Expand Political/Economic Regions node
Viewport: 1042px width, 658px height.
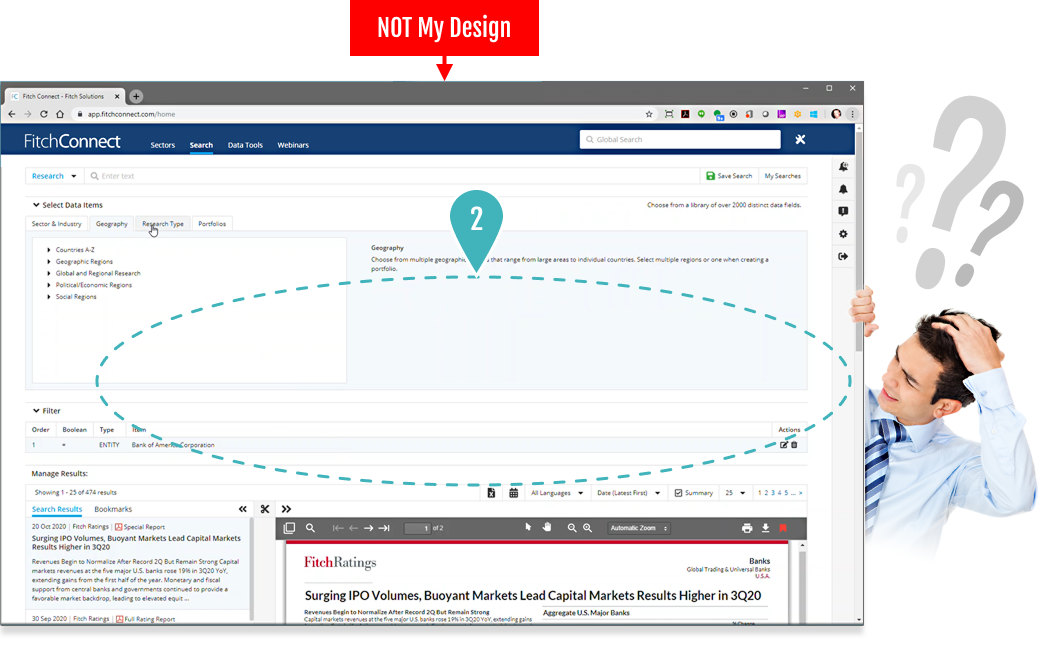click(49, 286)
